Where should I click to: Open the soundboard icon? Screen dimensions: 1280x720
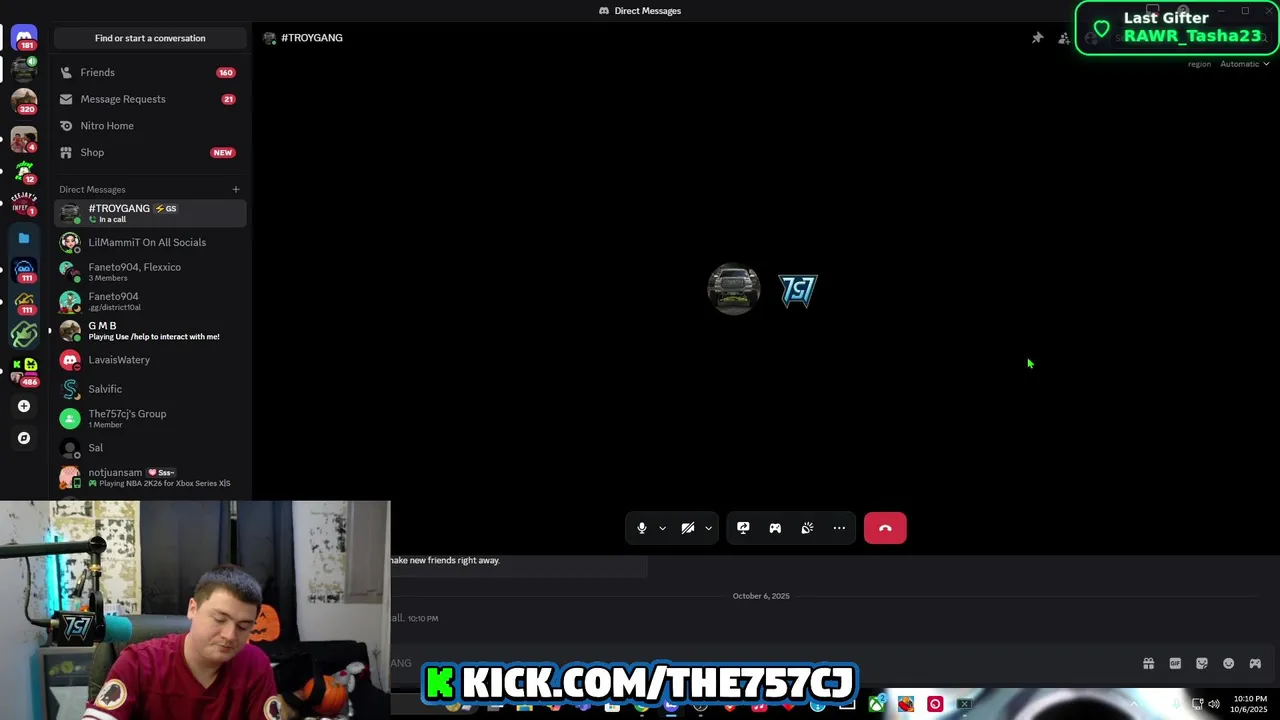pyautogui.click(x=807, y=528)
